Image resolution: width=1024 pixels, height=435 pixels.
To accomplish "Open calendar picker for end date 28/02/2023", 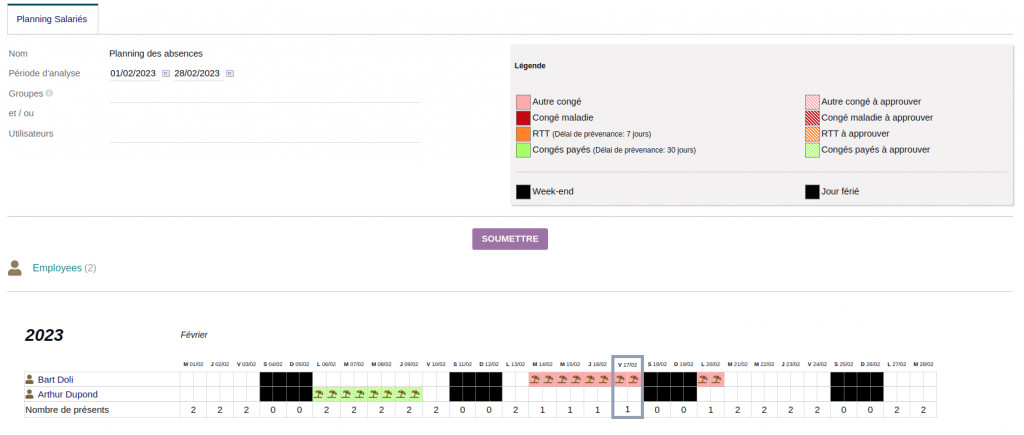I will pos(230,74).
